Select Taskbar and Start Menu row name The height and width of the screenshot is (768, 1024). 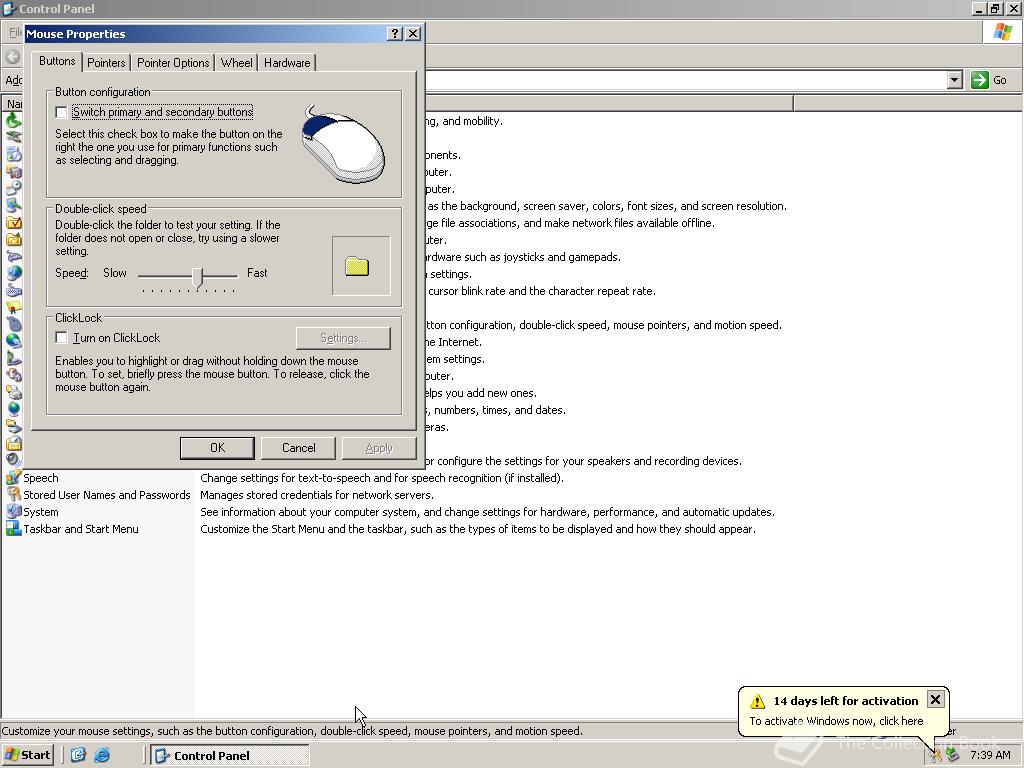(81, 529)
